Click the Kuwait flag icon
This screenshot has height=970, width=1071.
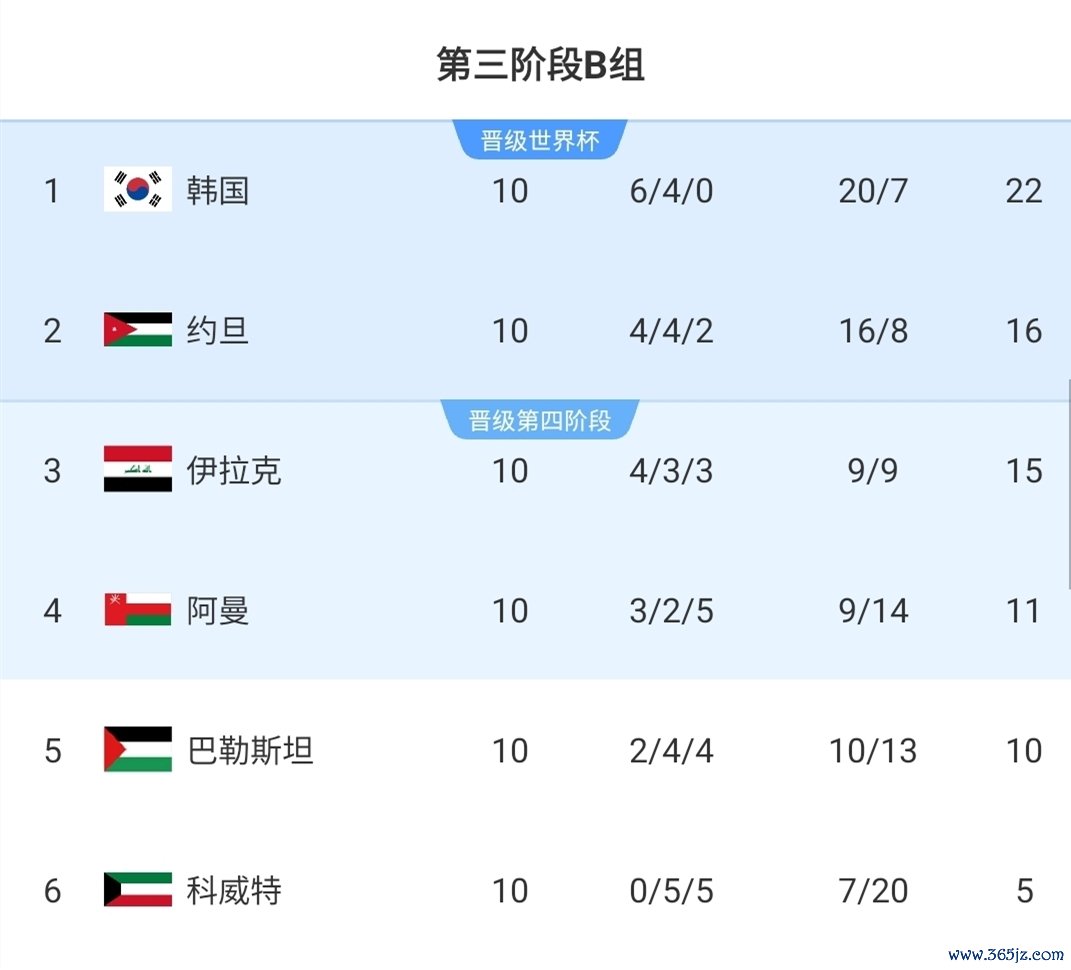pyautogui.click(x=138, y=889)
